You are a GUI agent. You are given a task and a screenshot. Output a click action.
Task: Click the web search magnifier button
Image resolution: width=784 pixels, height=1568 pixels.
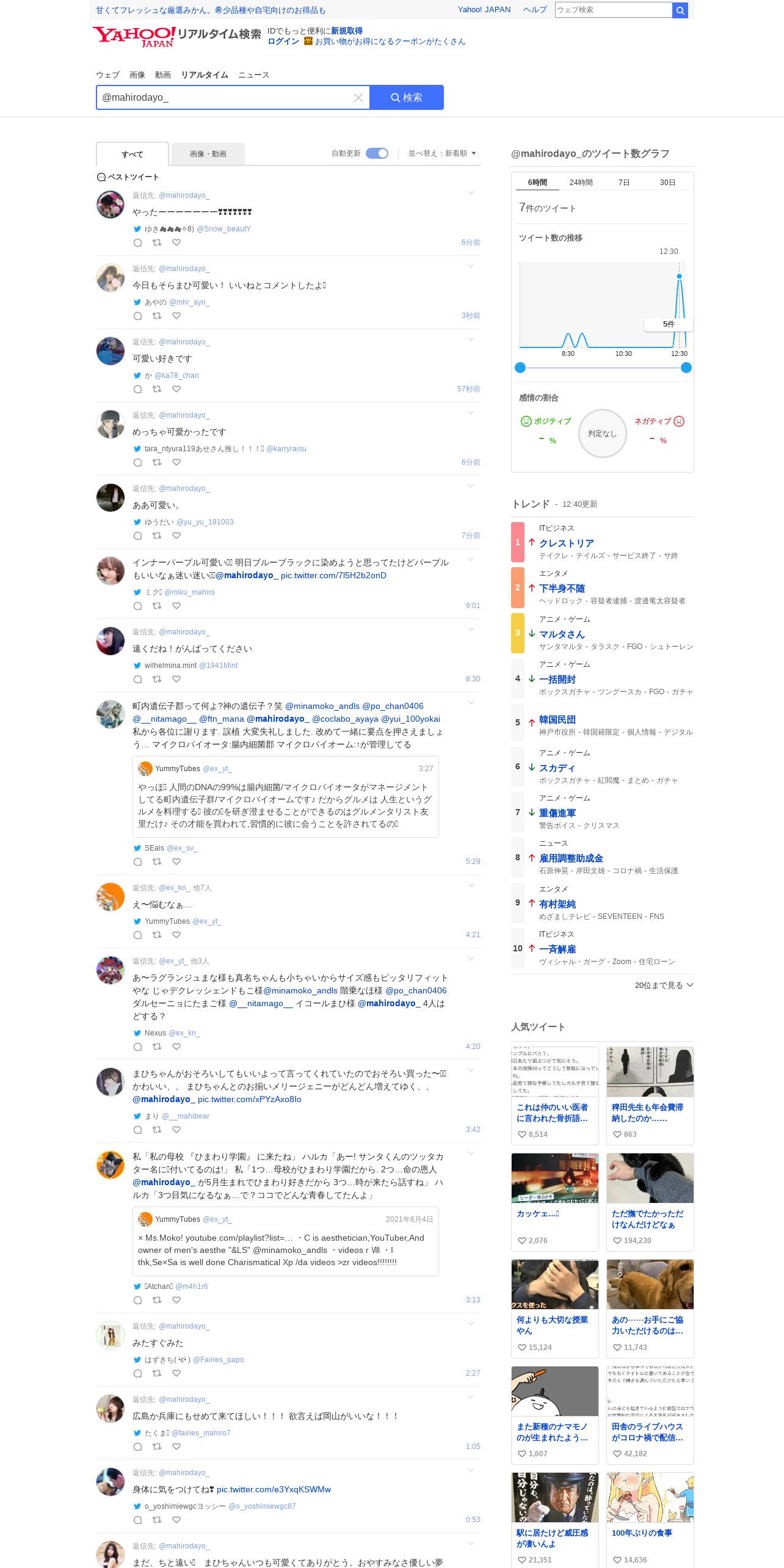pos(680,10)
